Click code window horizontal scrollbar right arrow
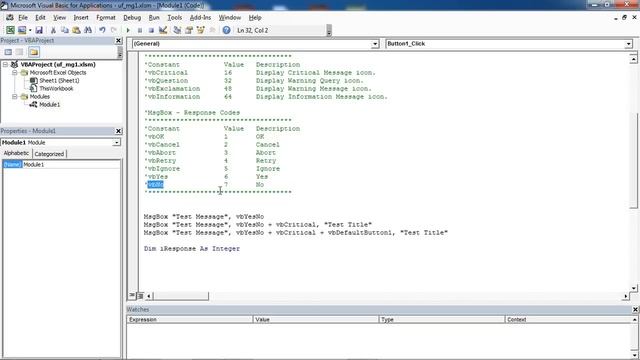The width and height of the screenshot is (640, 360). pyautogui.click(x=626, y=296)
